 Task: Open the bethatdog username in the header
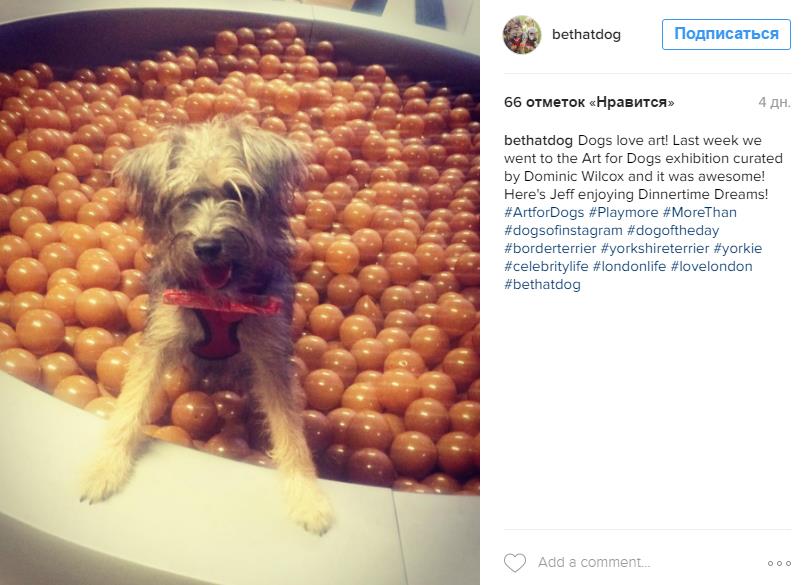coord(586,34)
